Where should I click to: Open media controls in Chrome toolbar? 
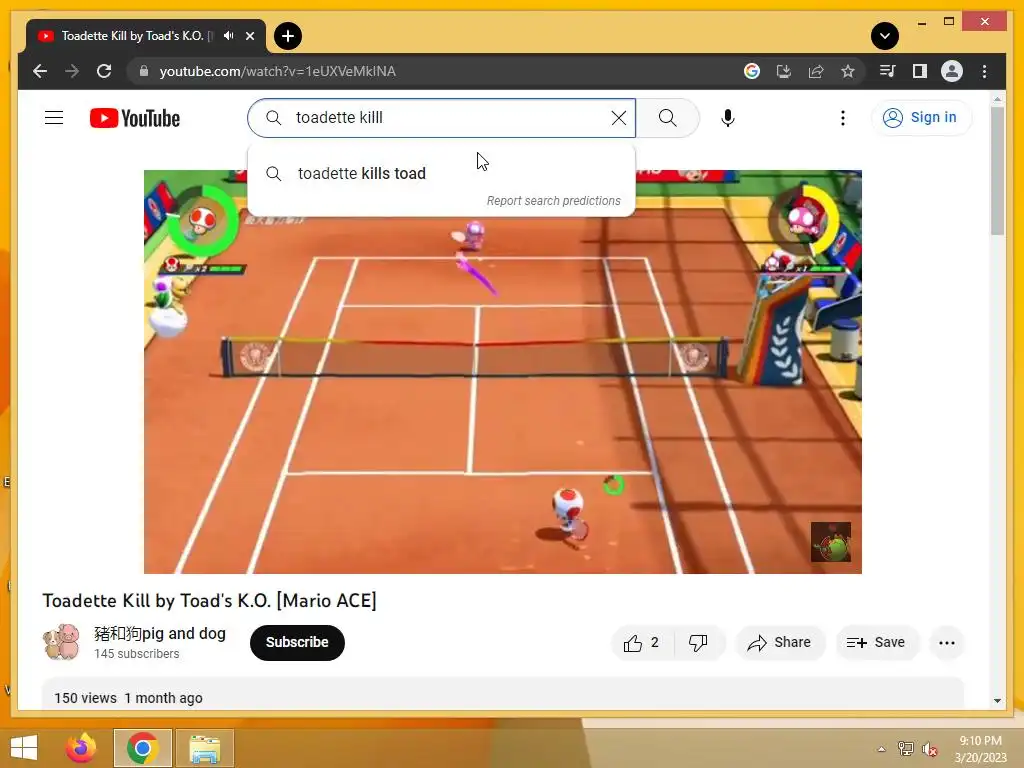(x=888, y=71)
